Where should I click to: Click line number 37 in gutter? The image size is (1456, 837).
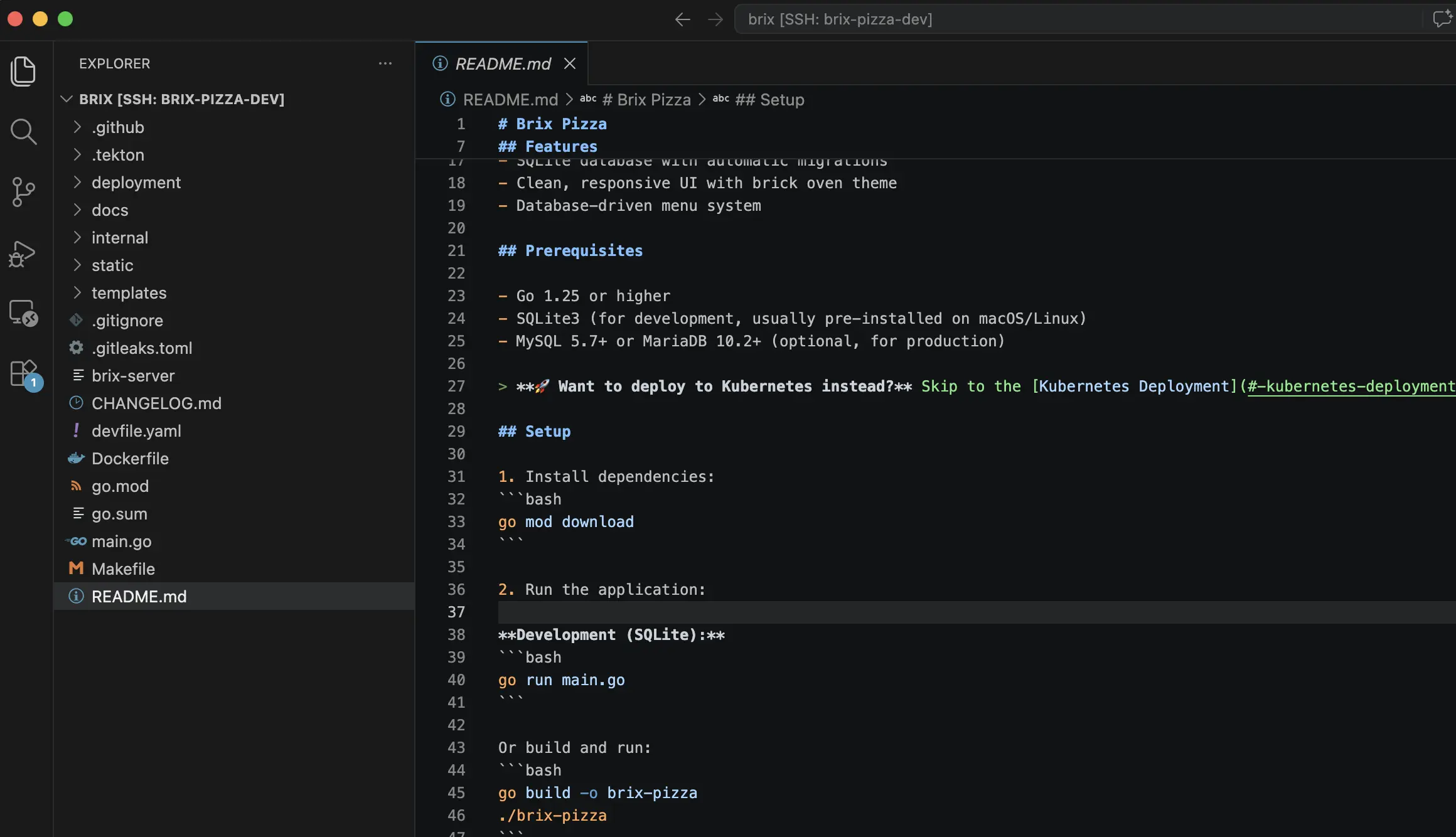point(456,612)
